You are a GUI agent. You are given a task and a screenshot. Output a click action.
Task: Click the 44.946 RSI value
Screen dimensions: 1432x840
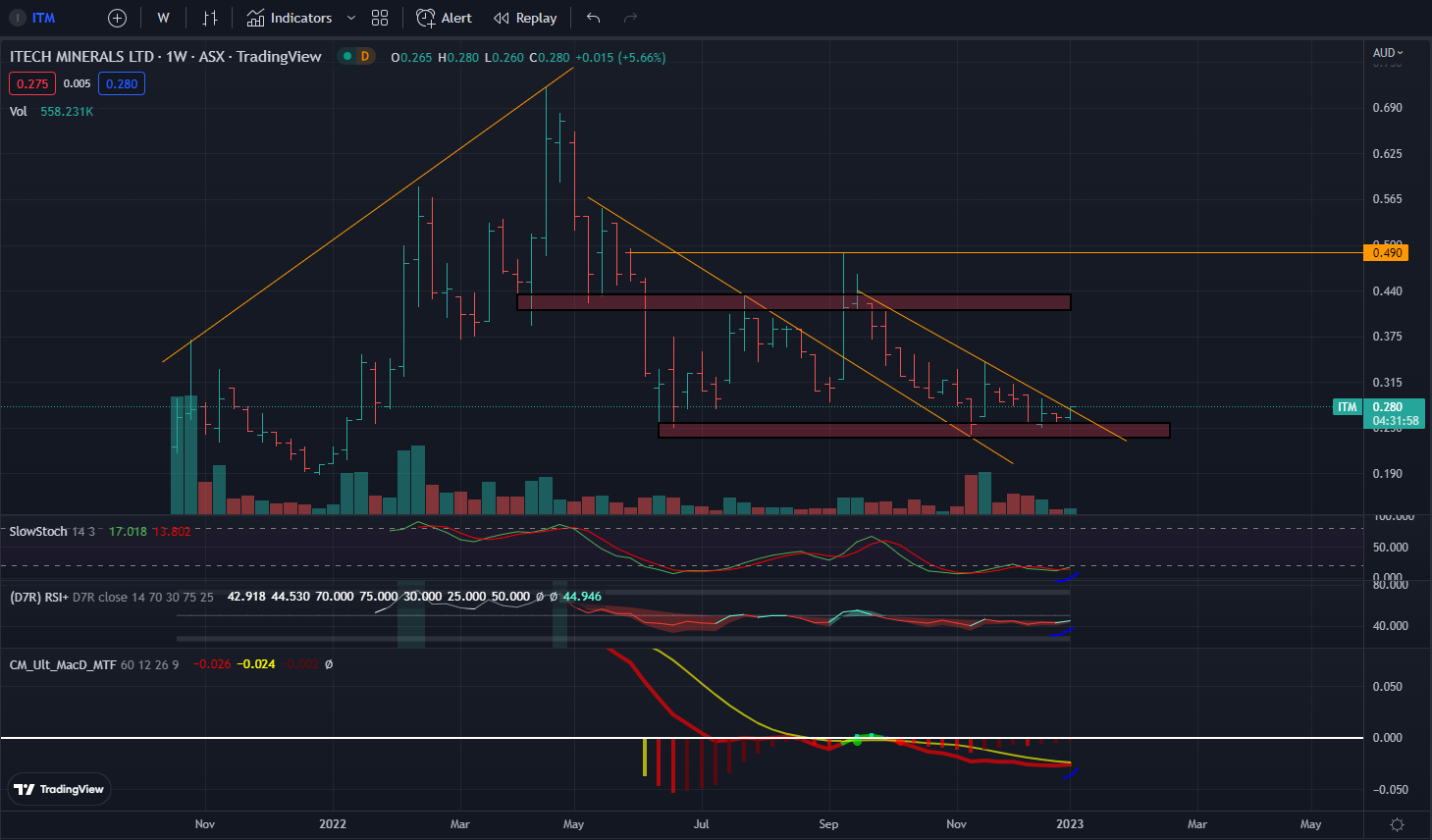click(x=582, y=597)
